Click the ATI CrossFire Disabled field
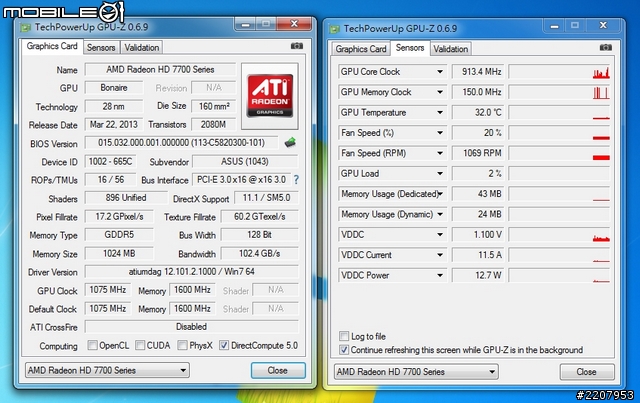 click(x=191, y=327)
